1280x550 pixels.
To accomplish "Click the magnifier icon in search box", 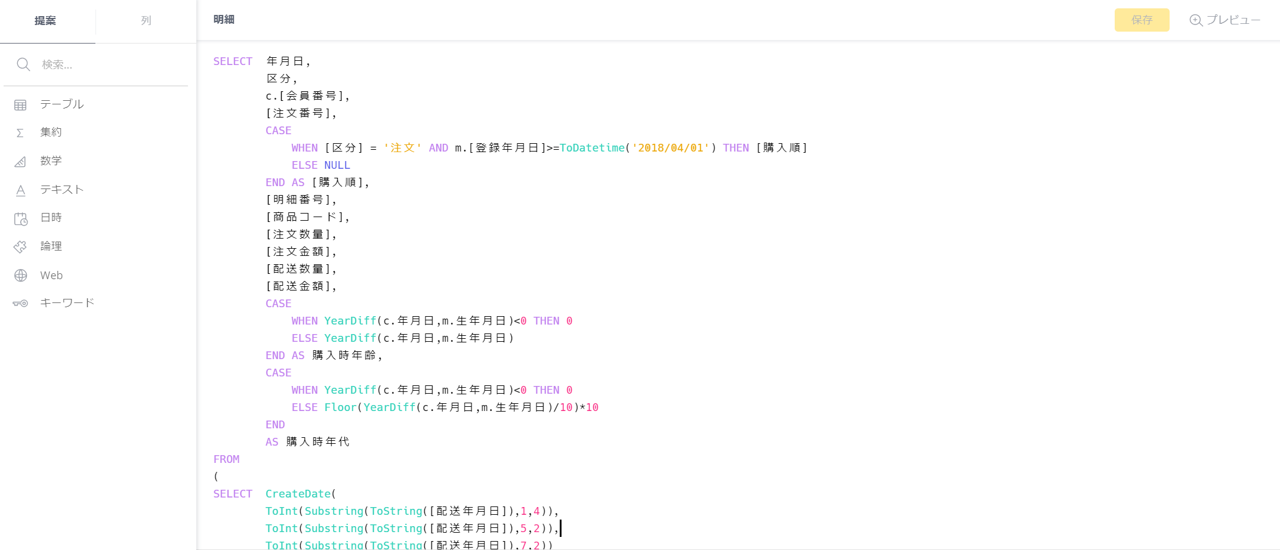I will tap(23, 65).
